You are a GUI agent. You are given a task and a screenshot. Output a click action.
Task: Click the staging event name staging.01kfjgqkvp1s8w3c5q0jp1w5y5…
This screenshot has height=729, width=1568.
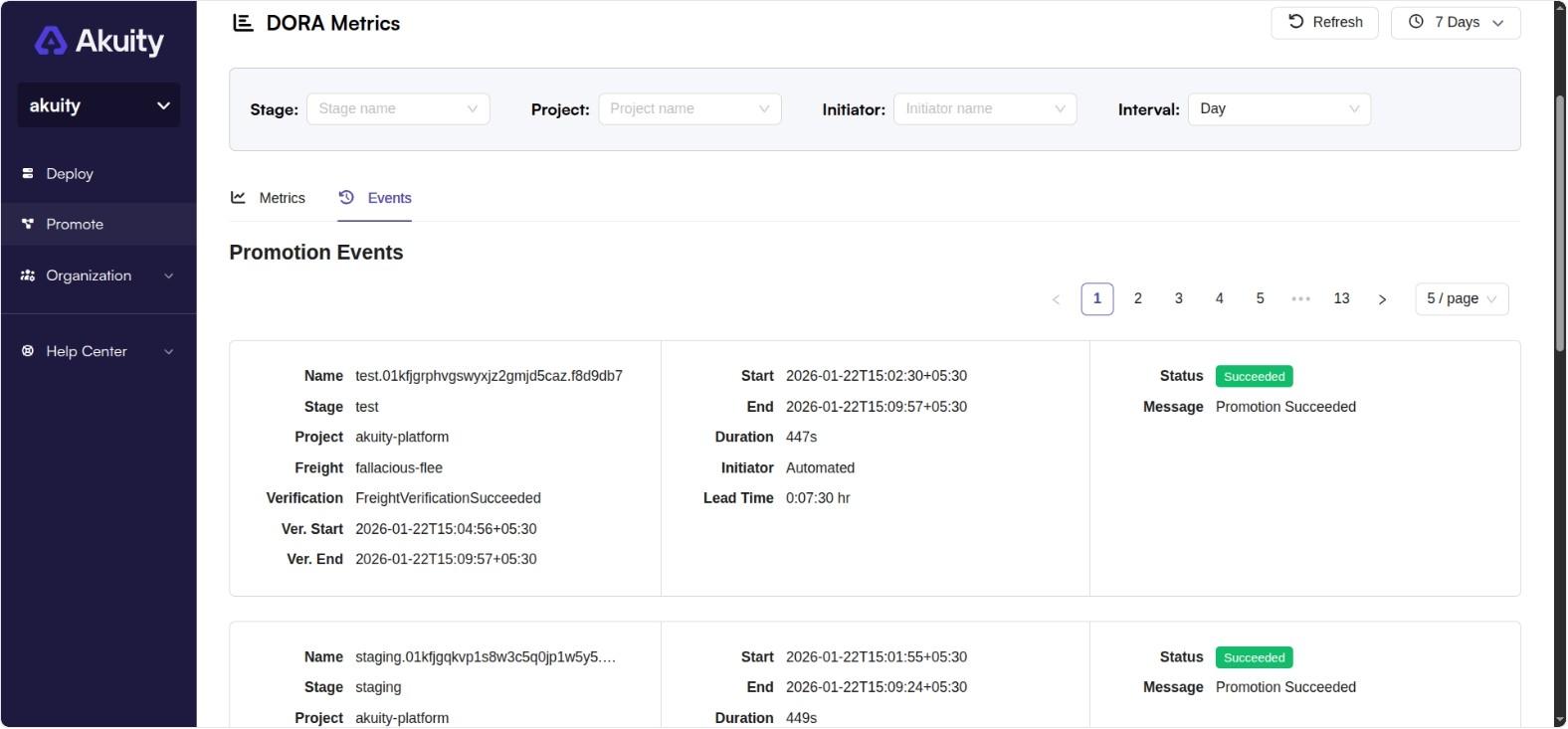(486, 657)
